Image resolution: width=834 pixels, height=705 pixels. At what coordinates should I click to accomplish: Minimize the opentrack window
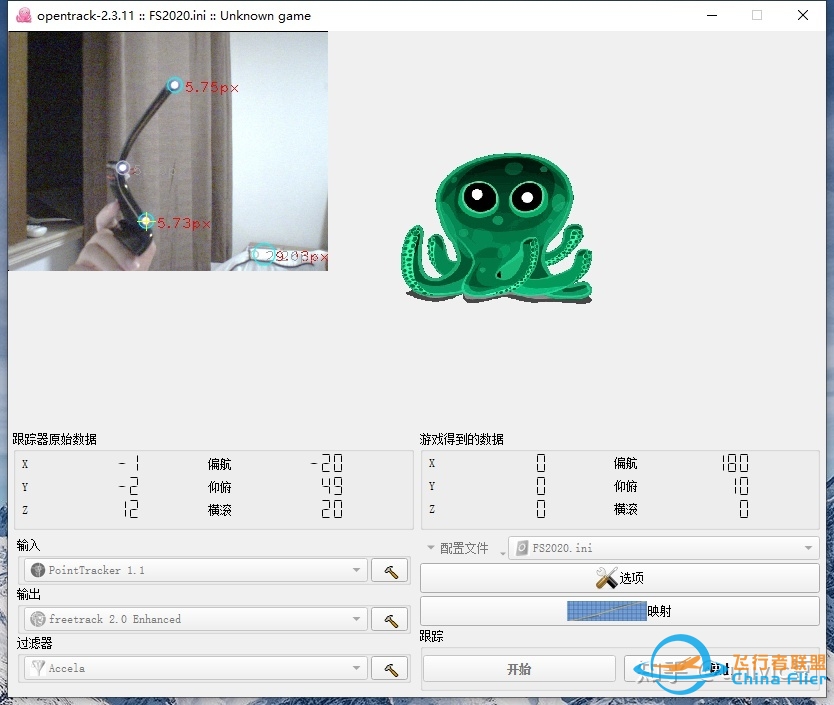[x=711, y=15]
